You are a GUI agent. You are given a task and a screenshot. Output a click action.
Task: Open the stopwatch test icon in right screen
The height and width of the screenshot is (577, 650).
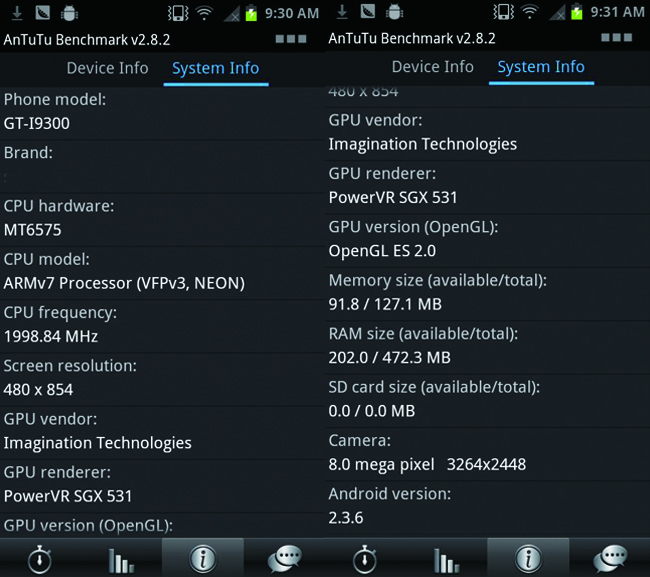coord(365,559)
